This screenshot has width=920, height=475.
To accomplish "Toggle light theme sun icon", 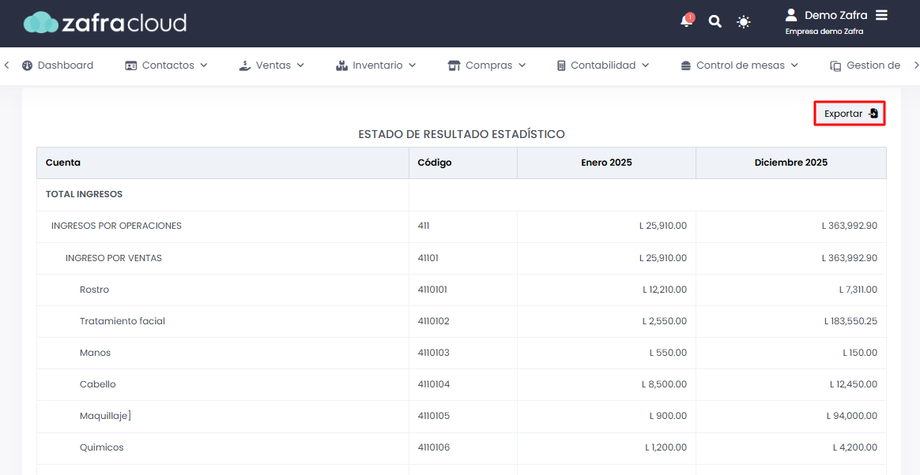I will [743, 22].
